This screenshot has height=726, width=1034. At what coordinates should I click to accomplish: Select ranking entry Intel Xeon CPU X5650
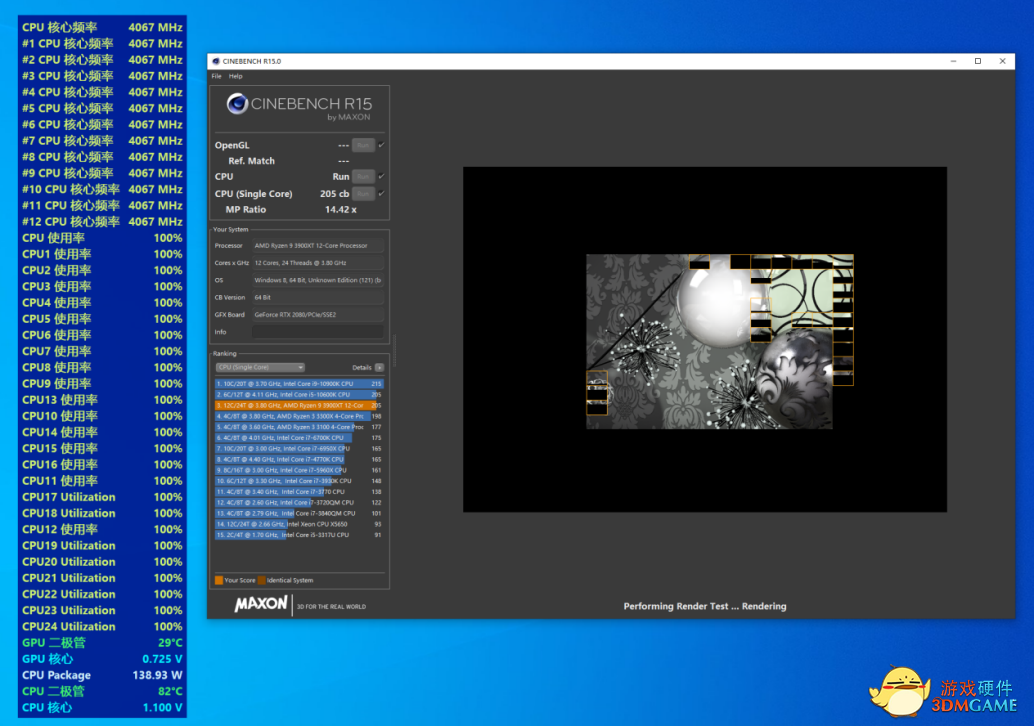[x=299, y=524]
